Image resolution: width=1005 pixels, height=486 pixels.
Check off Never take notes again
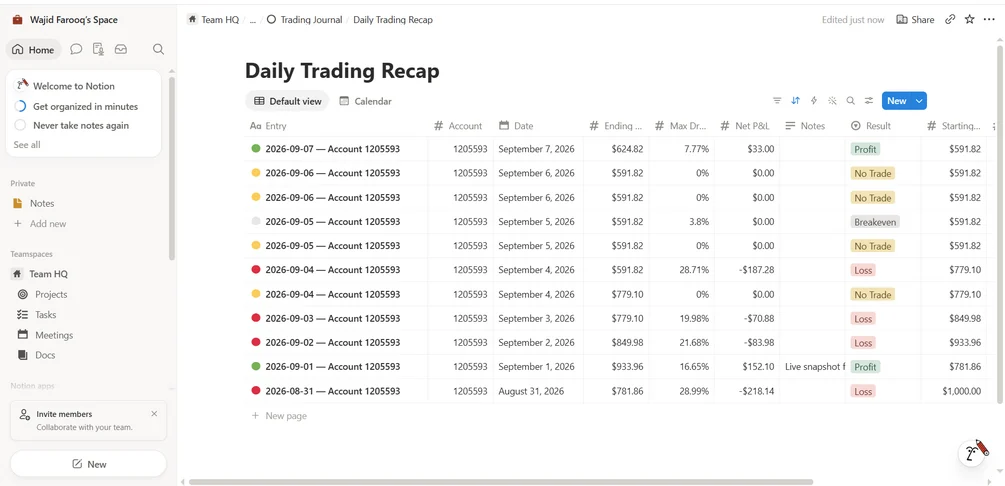click(x=20, y=125)
